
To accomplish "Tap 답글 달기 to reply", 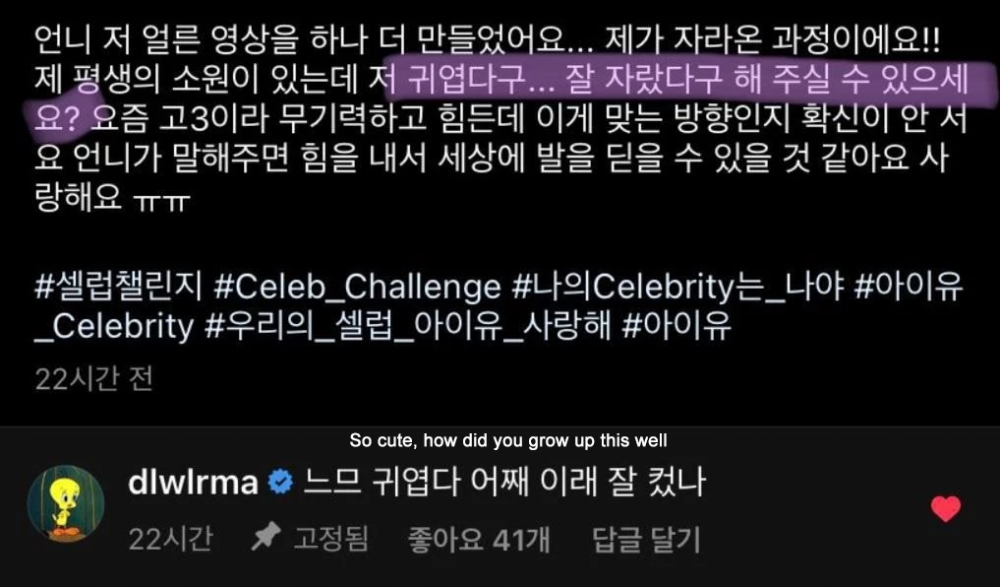I will (646, 540).
